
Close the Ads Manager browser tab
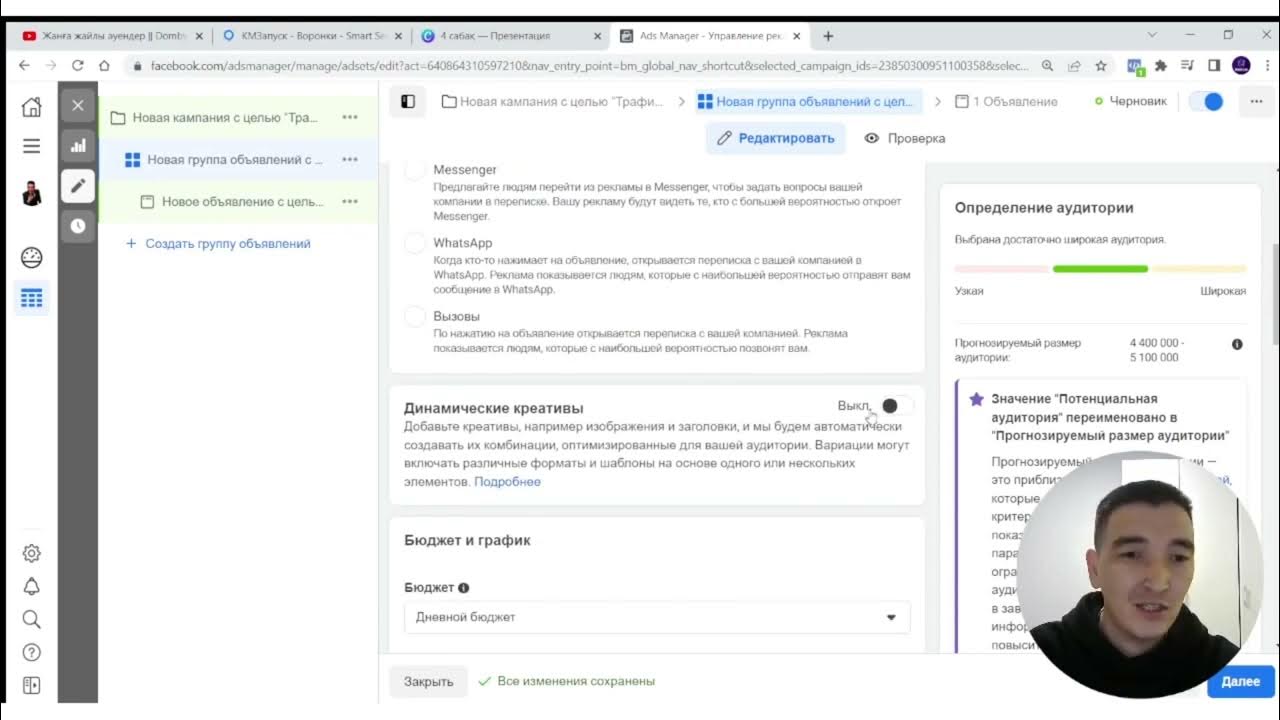coord(797,36)
